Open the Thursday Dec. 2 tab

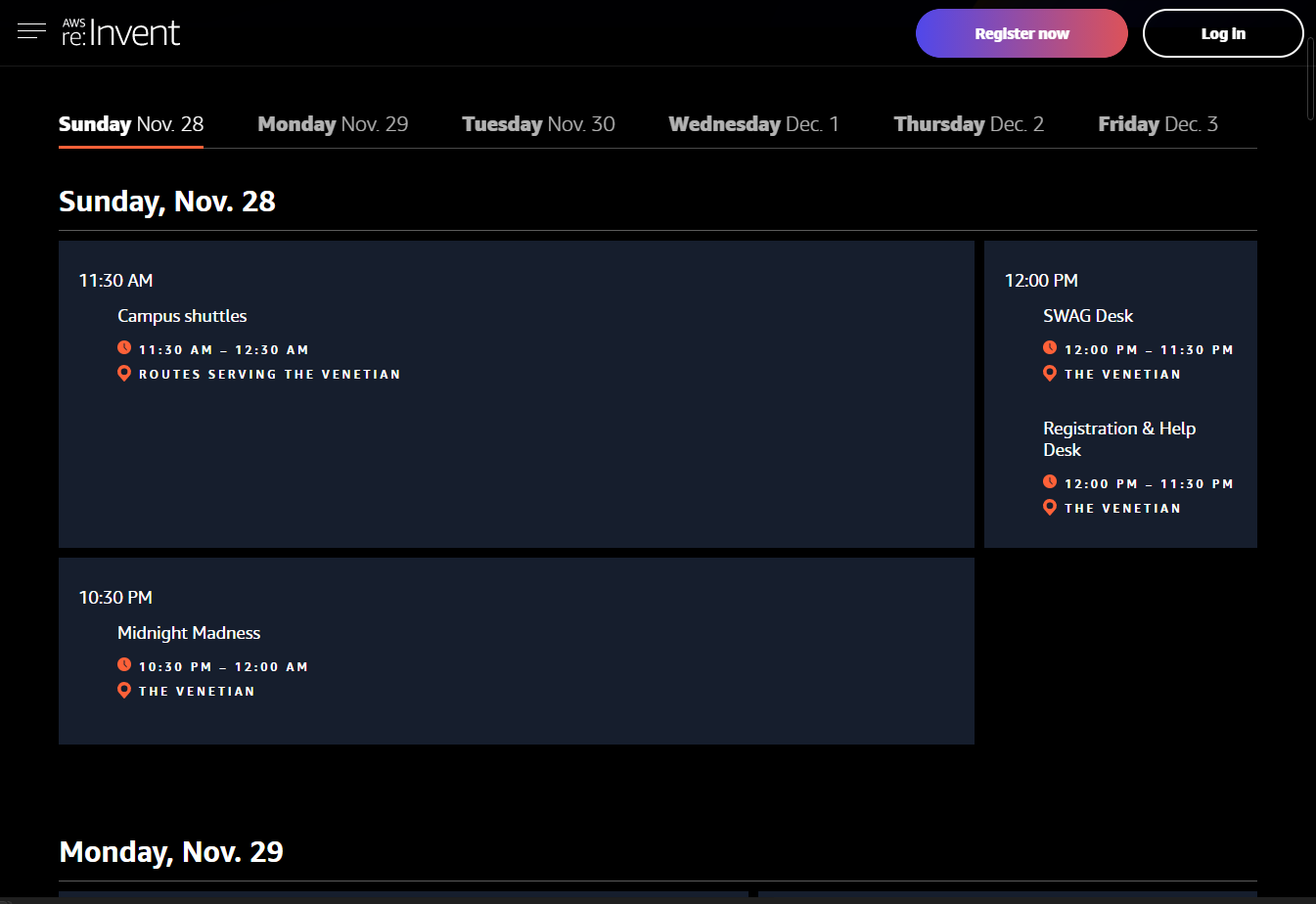tap(969, 124)
